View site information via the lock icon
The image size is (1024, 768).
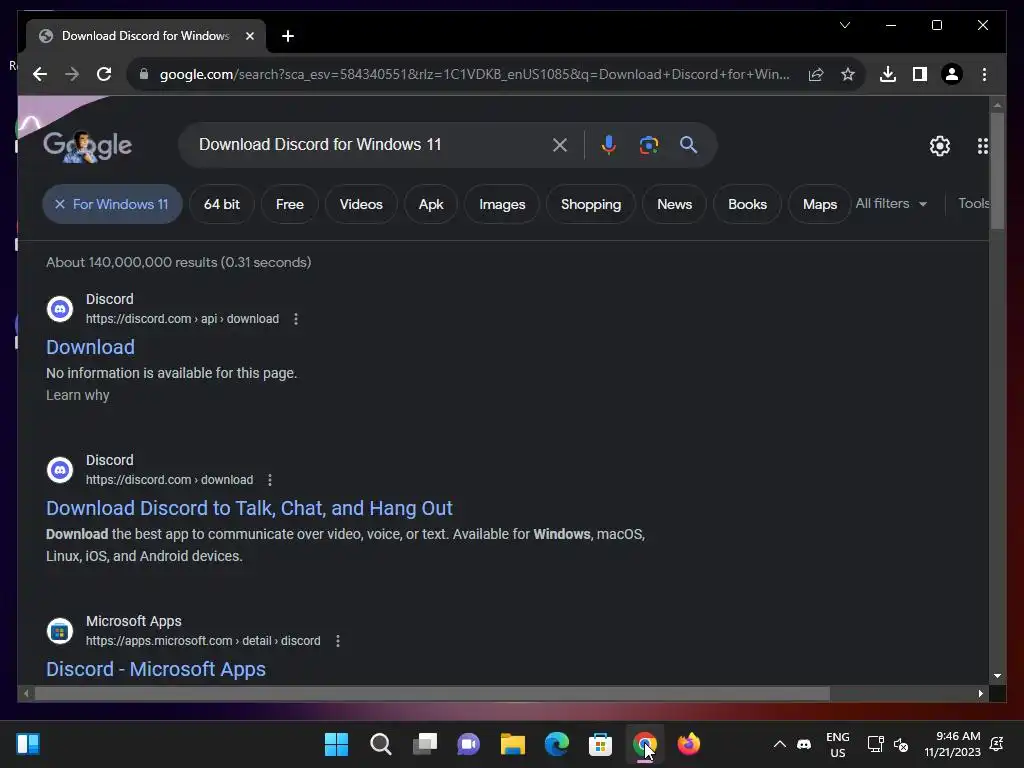point(144,74)
